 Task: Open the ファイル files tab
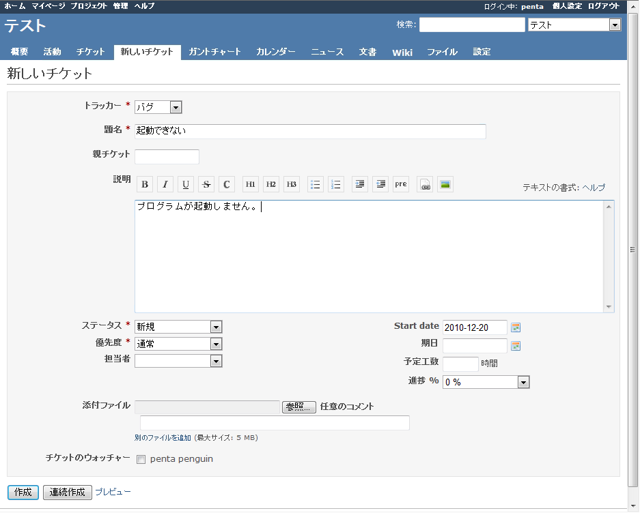tap(442, 52)
